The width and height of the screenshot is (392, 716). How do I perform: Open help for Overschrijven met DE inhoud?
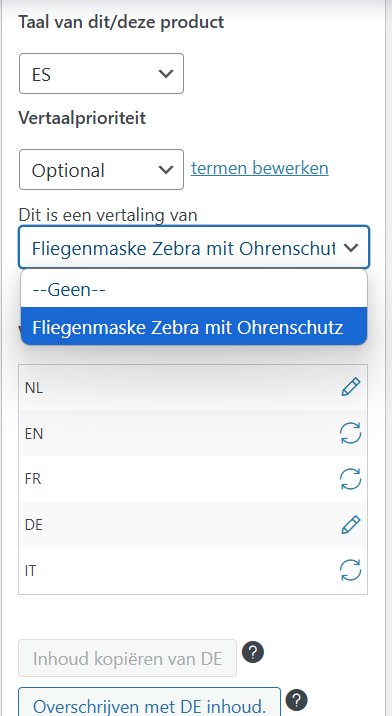tap(297, 700)
